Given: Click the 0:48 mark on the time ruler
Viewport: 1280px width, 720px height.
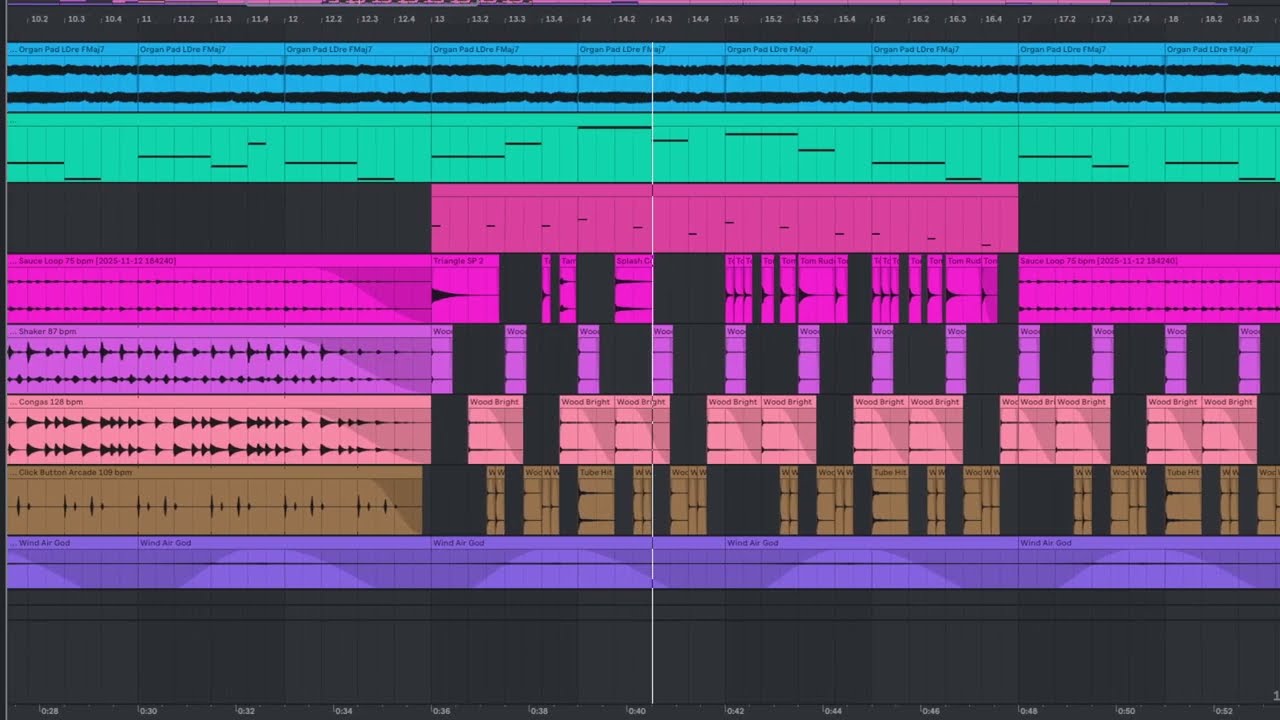Looking at the screenshot, I should (1028, 711).
